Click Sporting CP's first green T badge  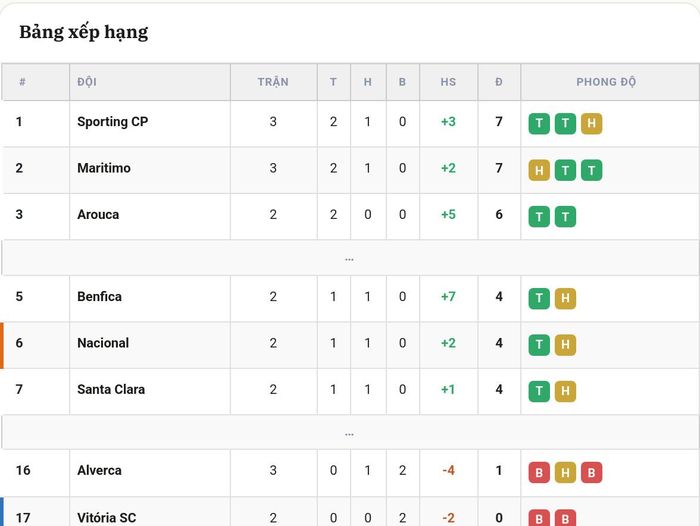click(x=539, y=124)
